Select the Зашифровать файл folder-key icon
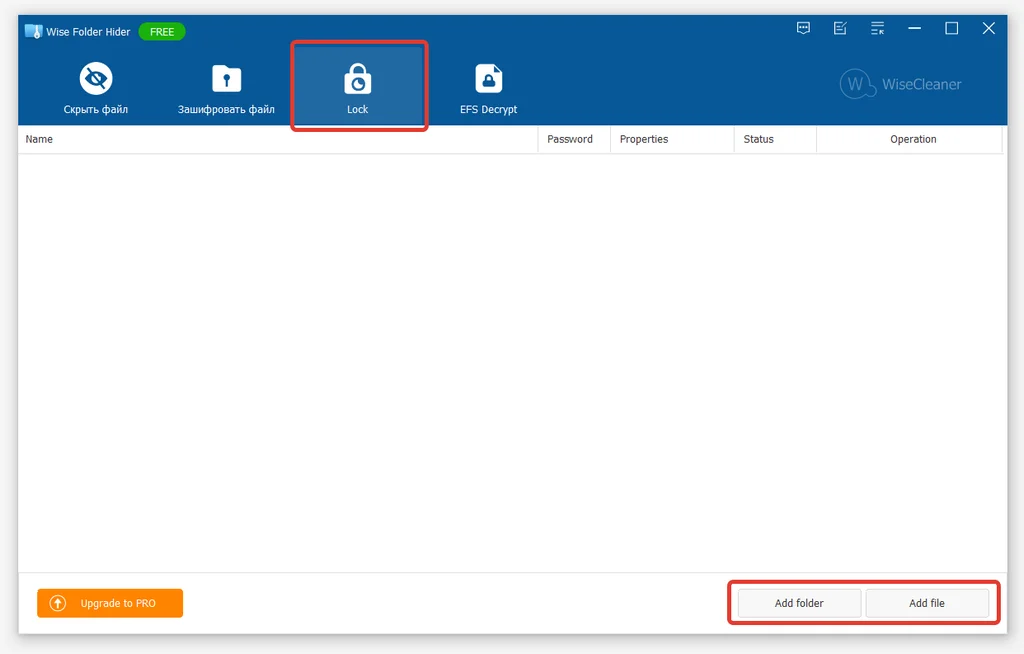 tap(227, 79)
